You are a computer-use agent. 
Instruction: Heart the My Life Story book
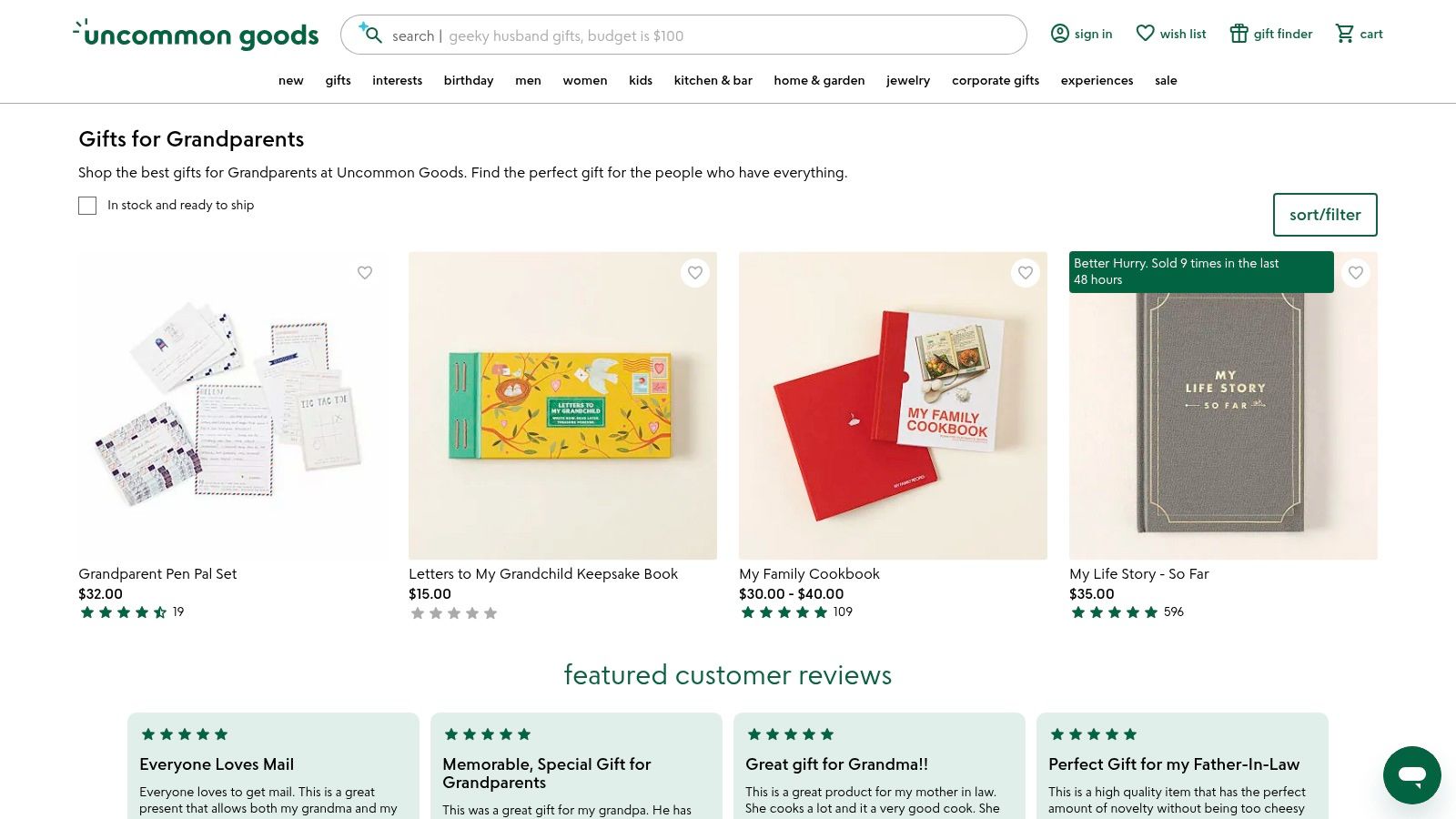(1356, 273)
